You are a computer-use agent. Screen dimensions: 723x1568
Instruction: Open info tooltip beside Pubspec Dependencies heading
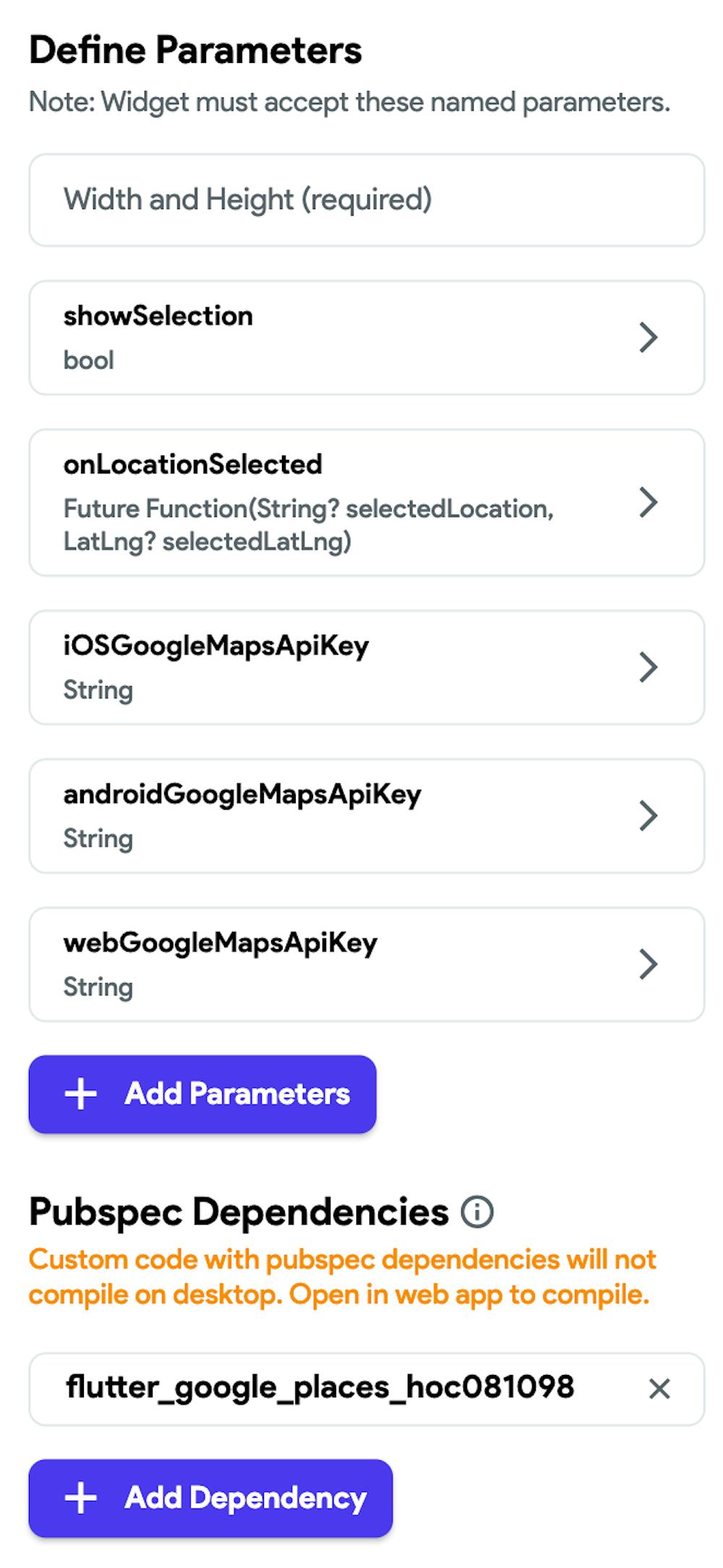[x=478, y=1213]
